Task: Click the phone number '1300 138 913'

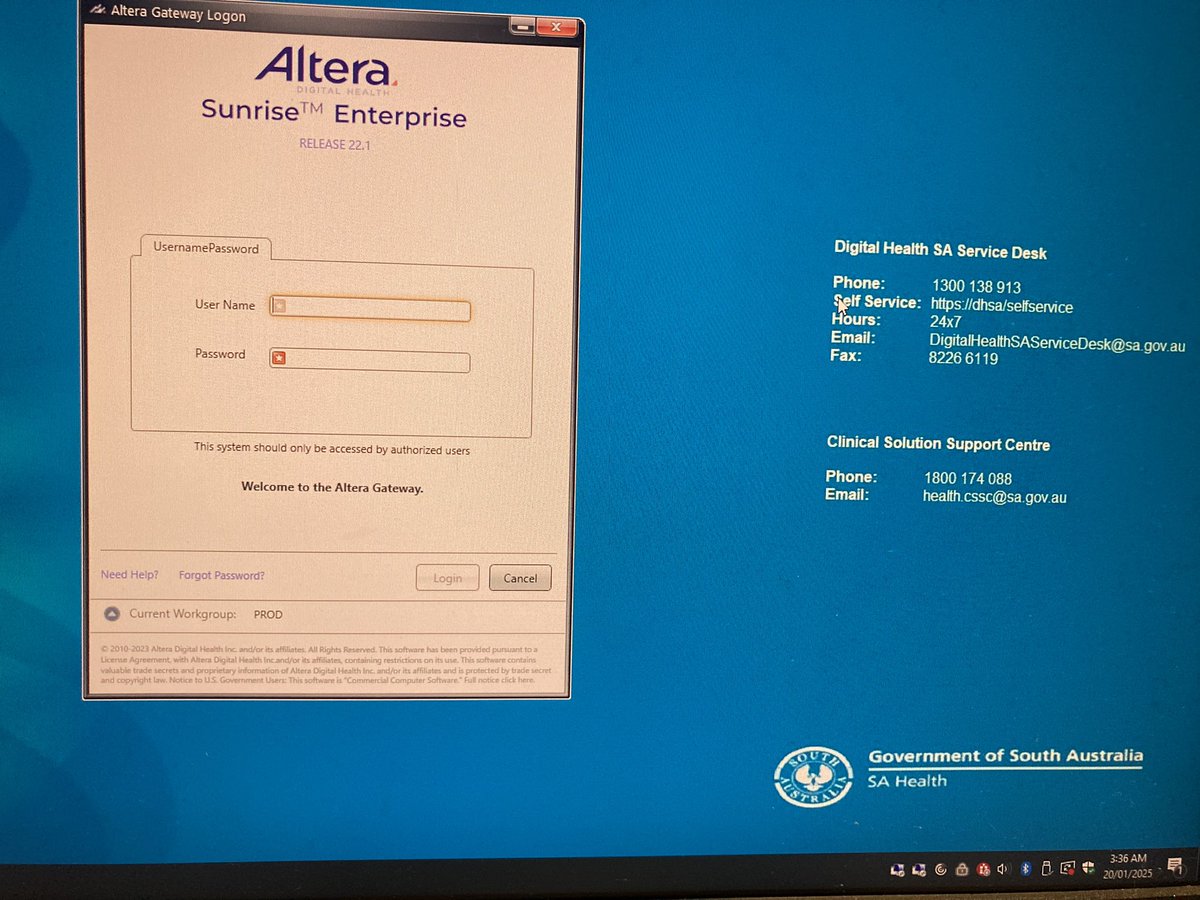Action: tap(976, 287)
